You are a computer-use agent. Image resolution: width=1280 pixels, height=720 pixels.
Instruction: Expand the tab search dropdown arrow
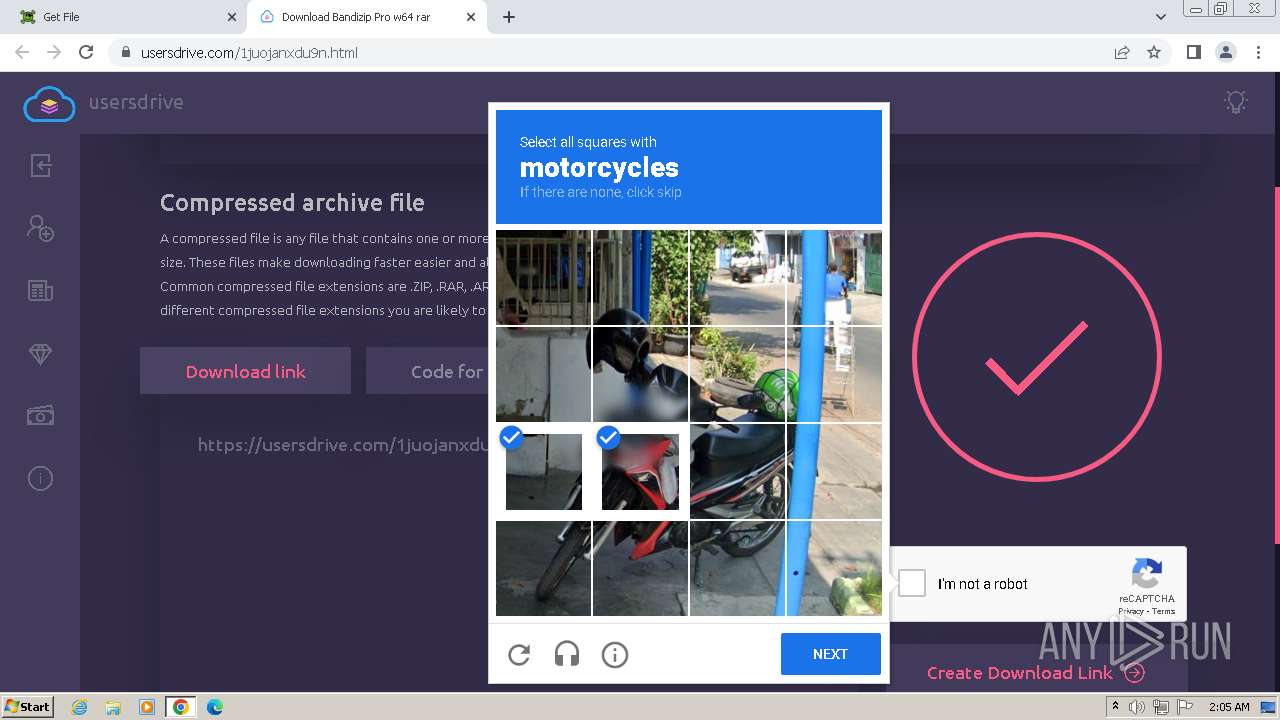pos(1161,17)
